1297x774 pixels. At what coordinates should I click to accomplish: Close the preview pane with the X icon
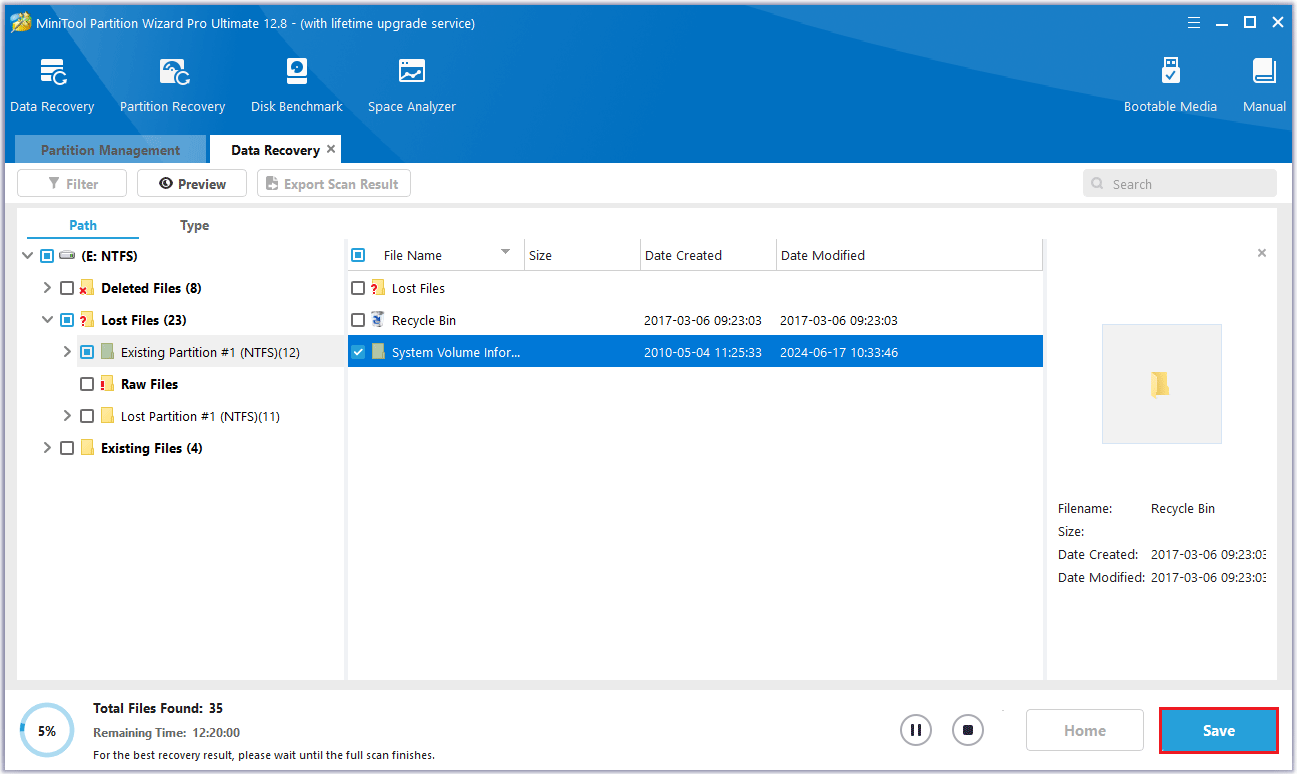(x=1262, y=253)
